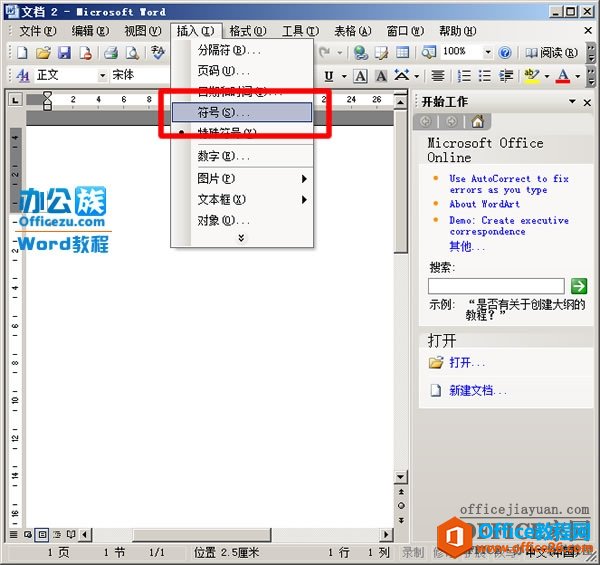Toggle the Character Shading A icon
This screenshot has width=600, height=565.
(381, 76)
